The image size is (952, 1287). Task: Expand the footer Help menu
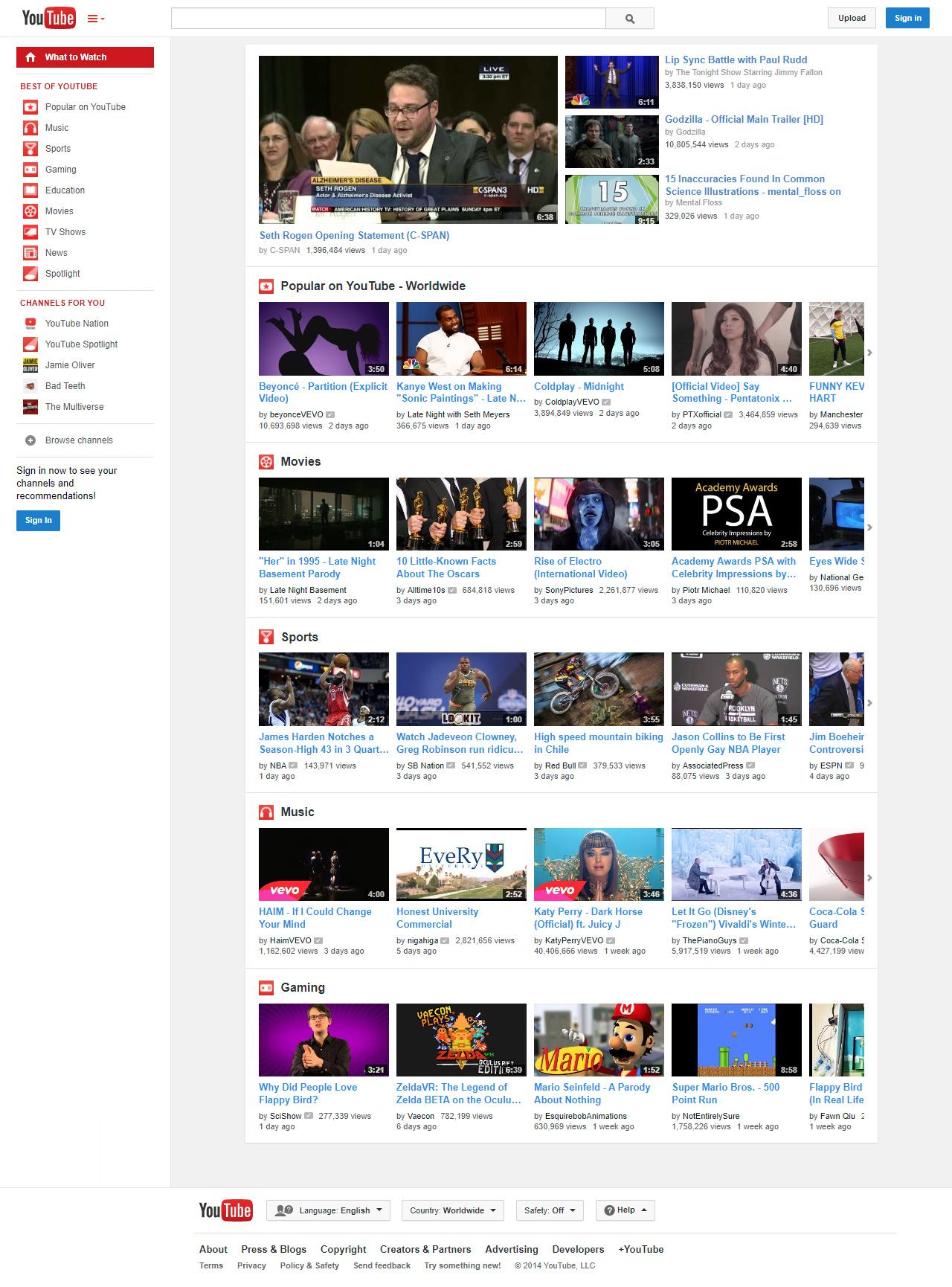coord(625,1210)
